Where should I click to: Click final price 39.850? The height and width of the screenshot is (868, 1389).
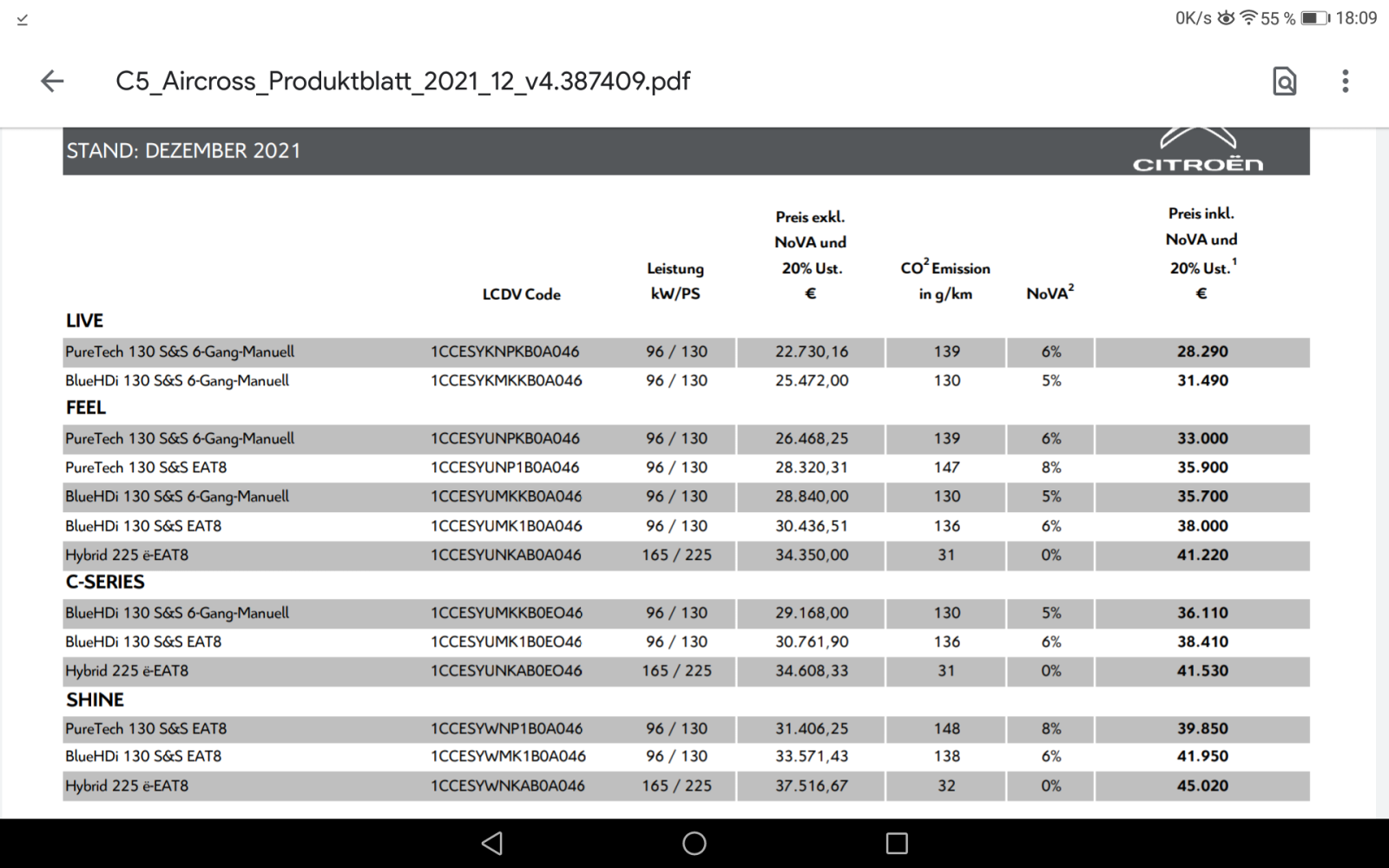1202,729
